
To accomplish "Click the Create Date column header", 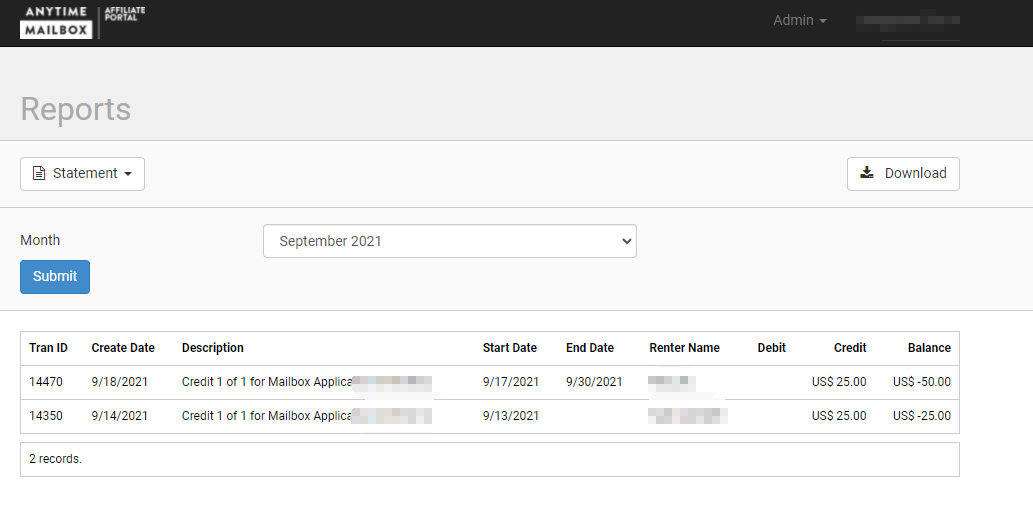I will pyautogui.click(x=123, y=348).
